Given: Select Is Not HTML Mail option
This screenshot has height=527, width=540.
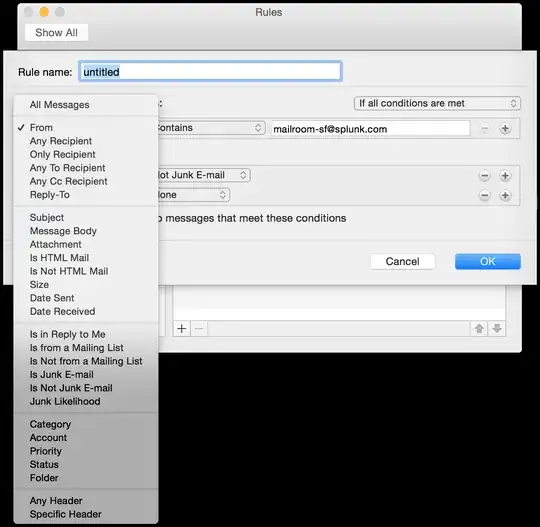Looking at the screenshot, I should [86, 271].
